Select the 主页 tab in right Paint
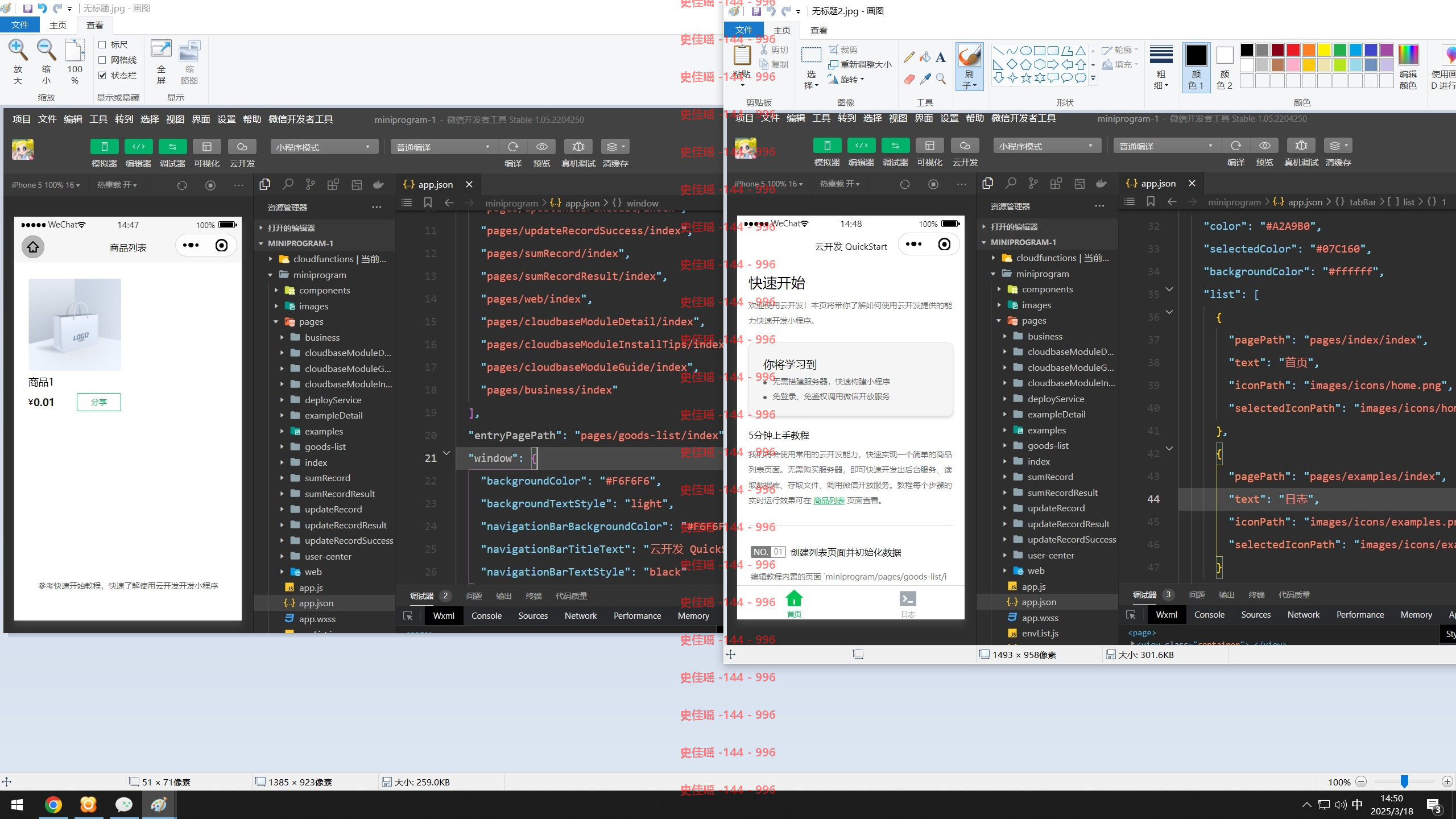1456x819 pixels. (782, 30)
